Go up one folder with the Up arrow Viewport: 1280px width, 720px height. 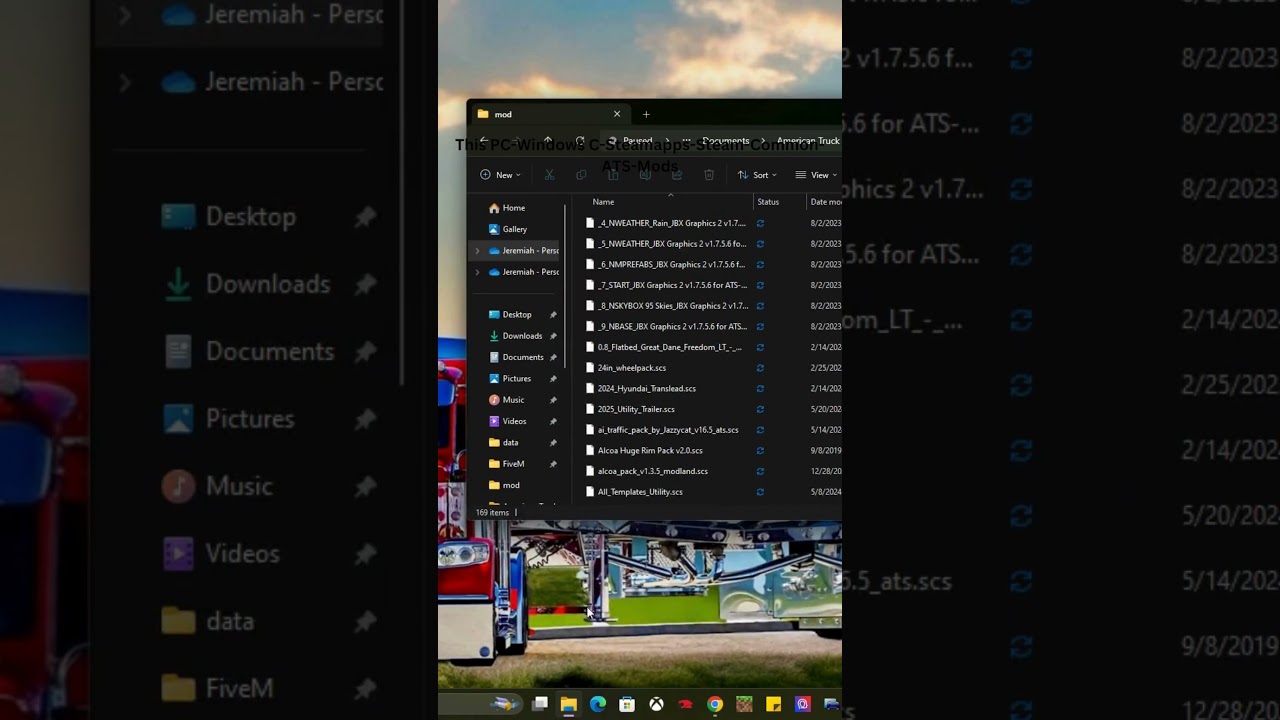(x=548, y=140)
